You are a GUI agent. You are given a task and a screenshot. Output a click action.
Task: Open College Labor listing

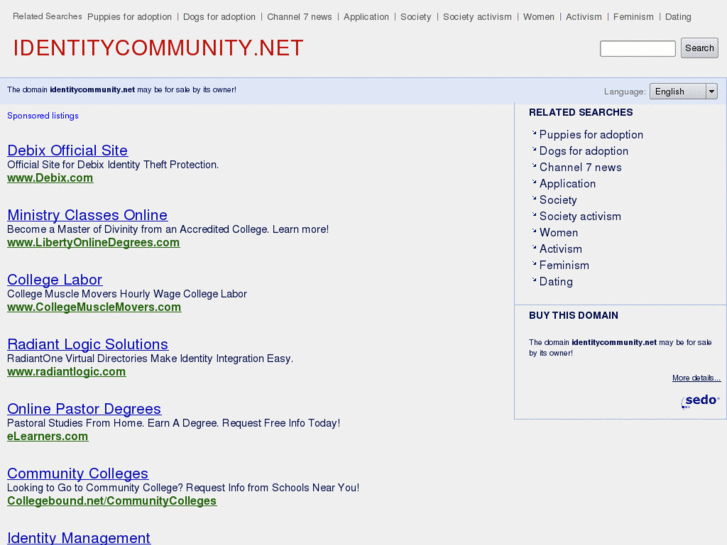tap(55, 280)
